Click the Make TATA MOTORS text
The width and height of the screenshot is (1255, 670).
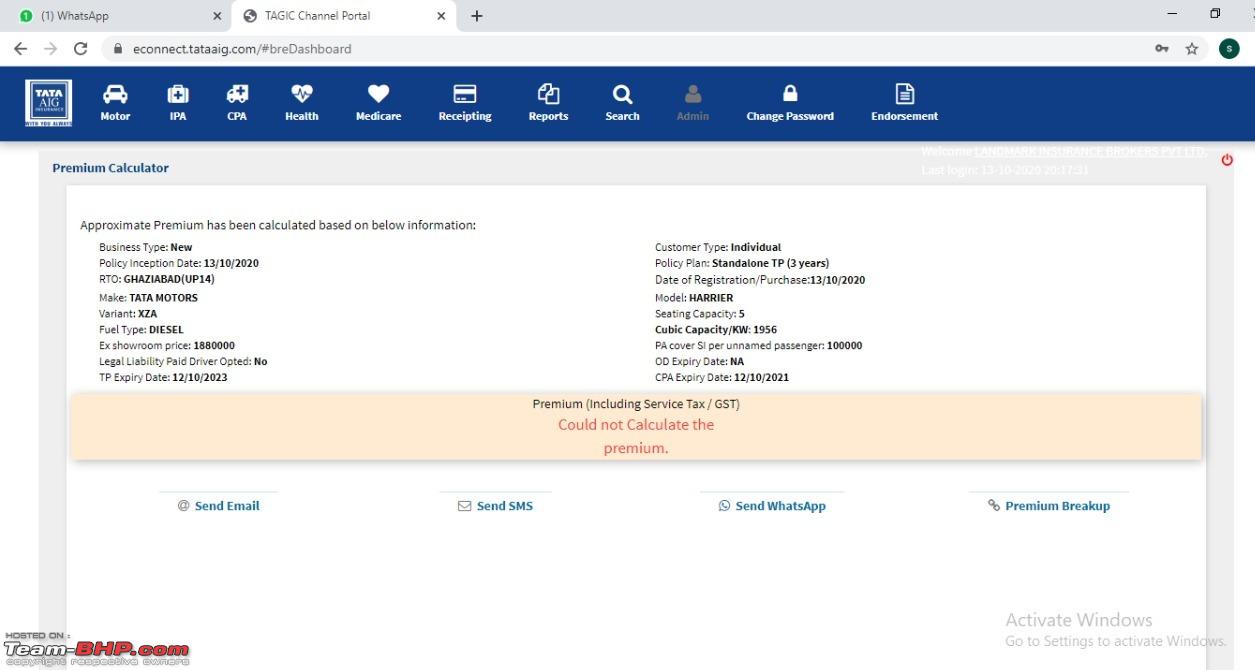148,297
